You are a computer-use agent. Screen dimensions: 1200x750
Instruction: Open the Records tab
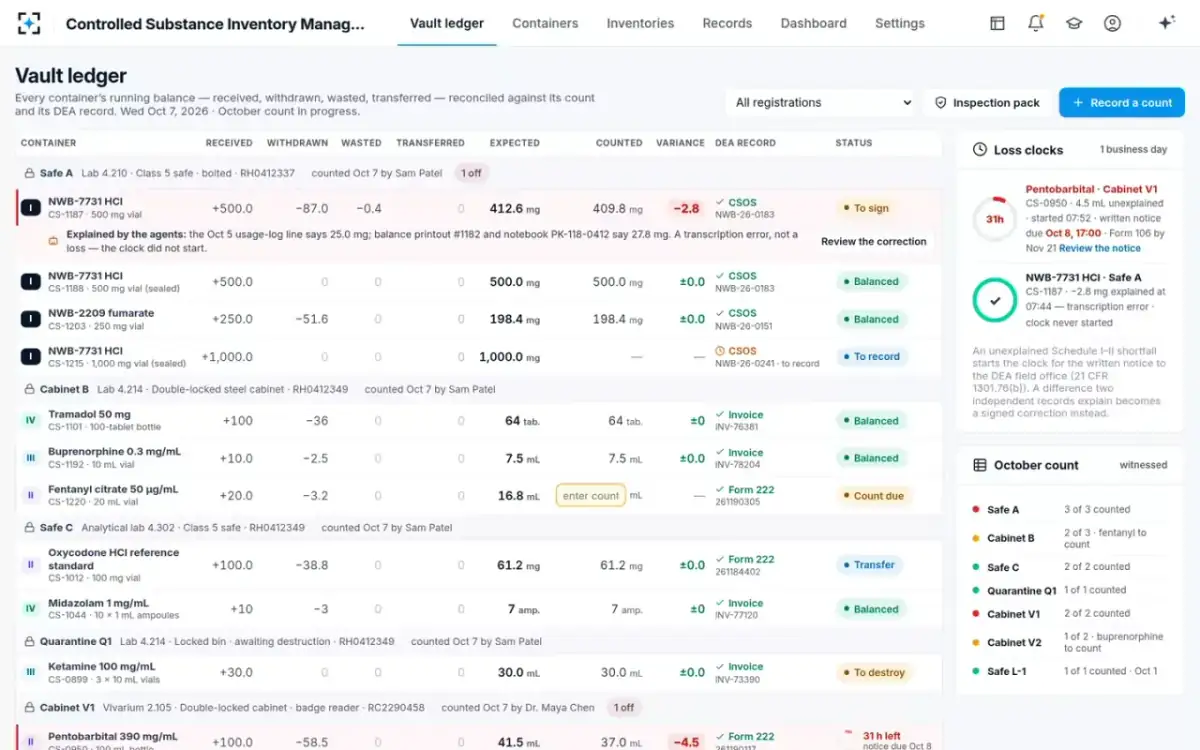[727, 23]
